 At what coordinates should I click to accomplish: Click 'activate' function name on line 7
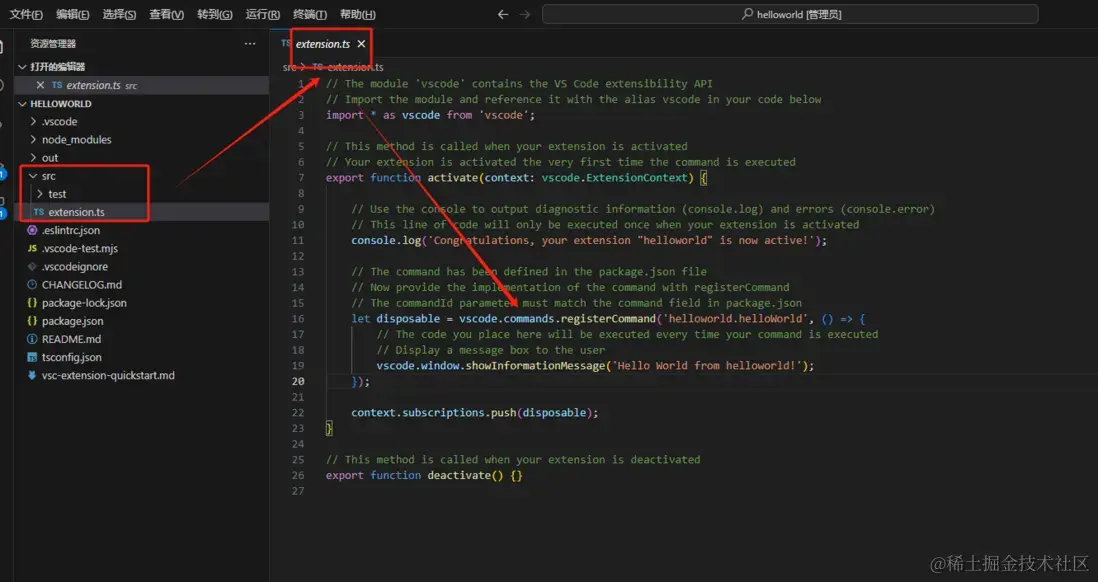tap(452, 178)
